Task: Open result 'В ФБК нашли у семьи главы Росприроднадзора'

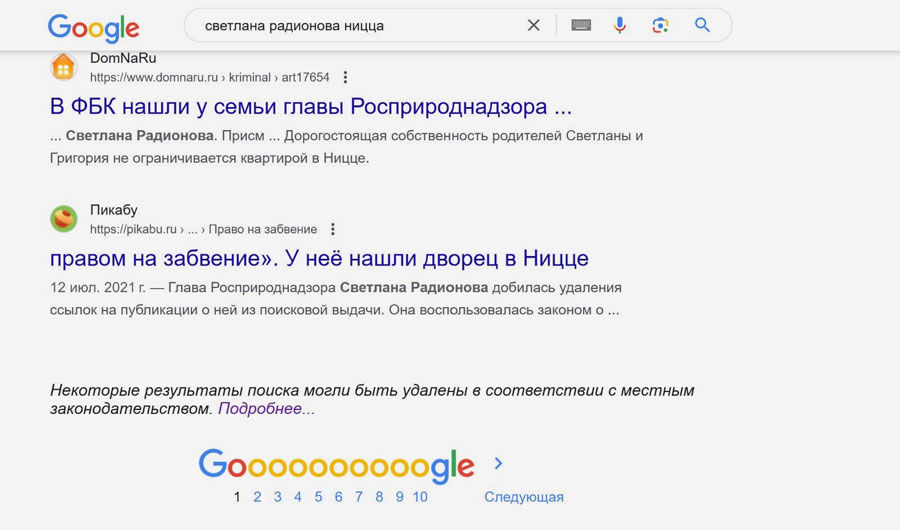Action: pos(311,106)
